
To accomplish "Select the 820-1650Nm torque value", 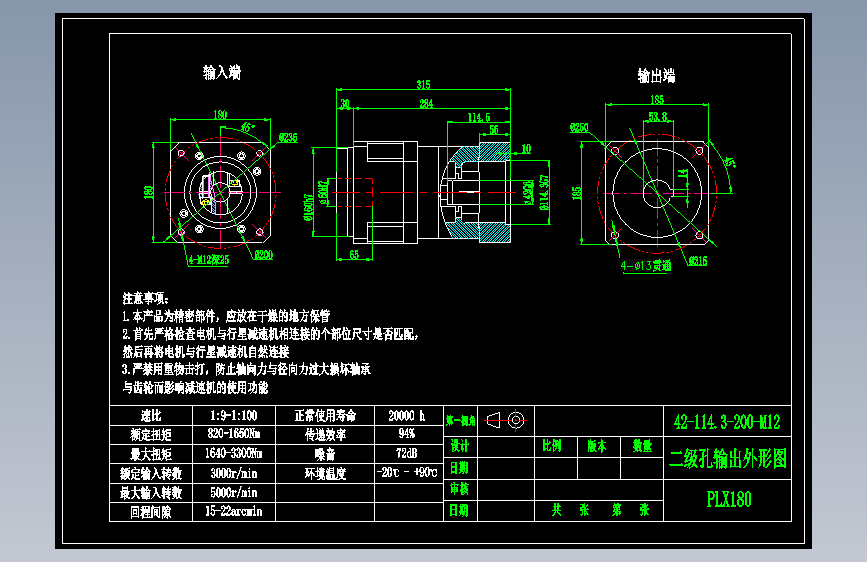I will [x=234, y=433].
